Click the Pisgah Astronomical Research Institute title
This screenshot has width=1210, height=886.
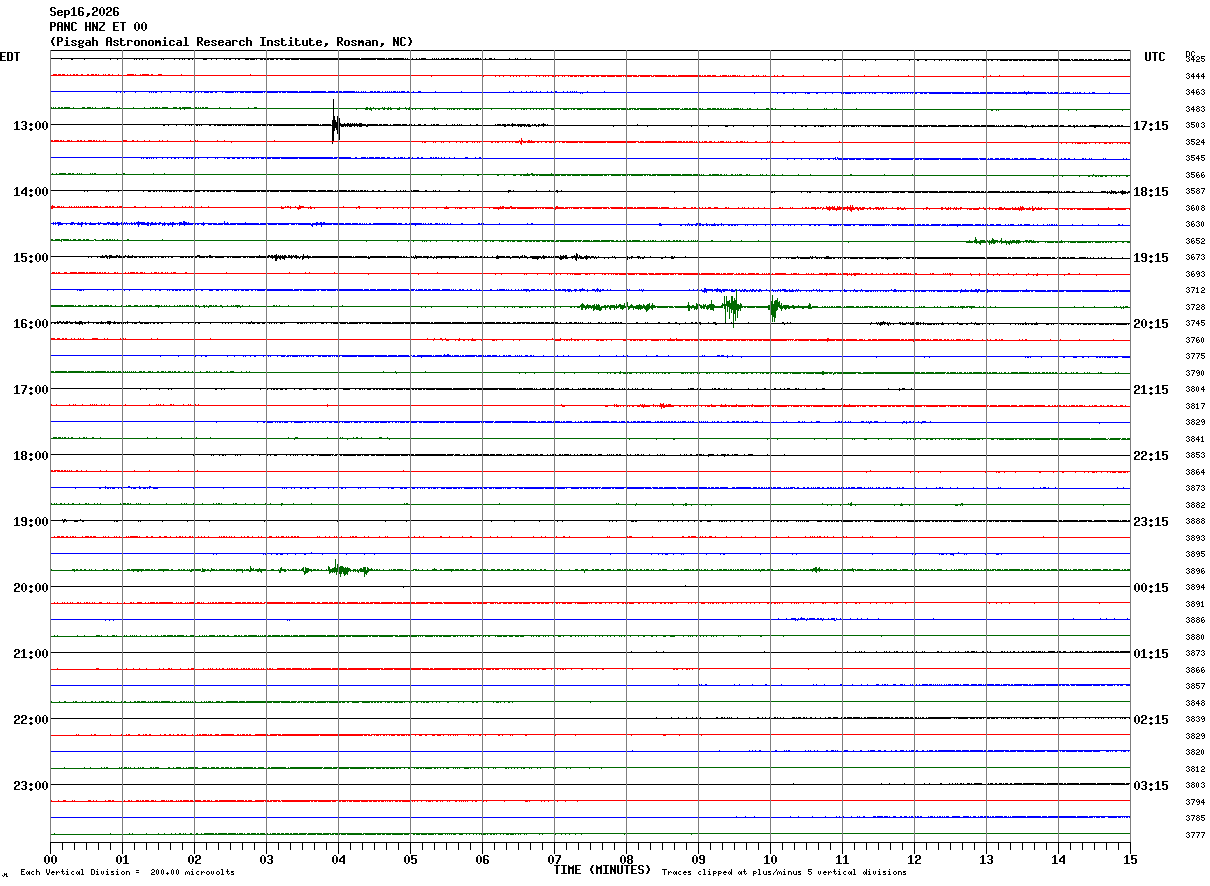tap(231, 42)
